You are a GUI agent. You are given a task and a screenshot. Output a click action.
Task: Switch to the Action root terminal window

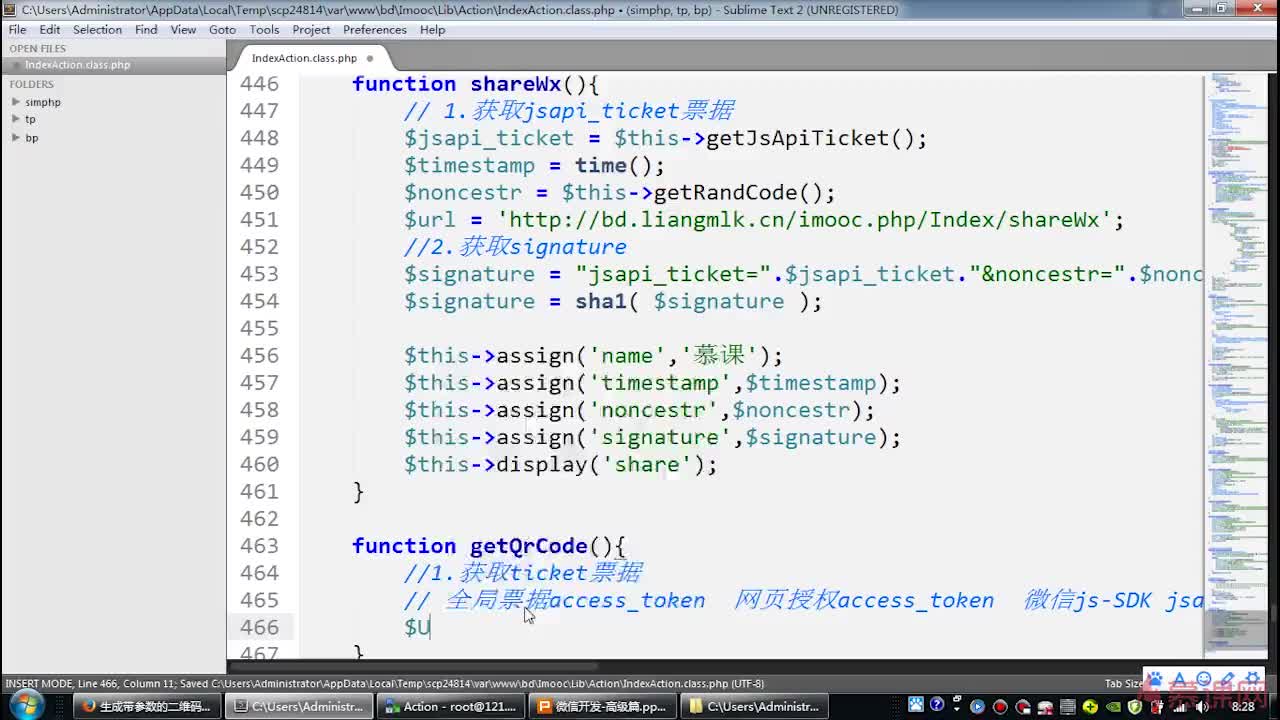click(x=449, y=706)
